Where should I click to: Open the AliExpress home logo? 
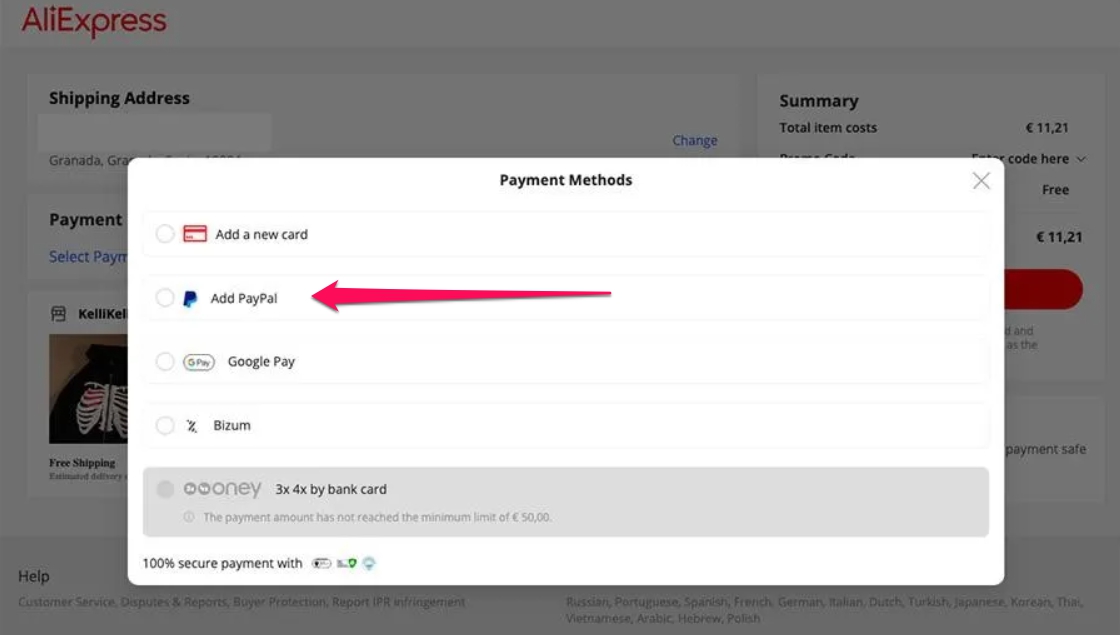click(x=94, y=21)
